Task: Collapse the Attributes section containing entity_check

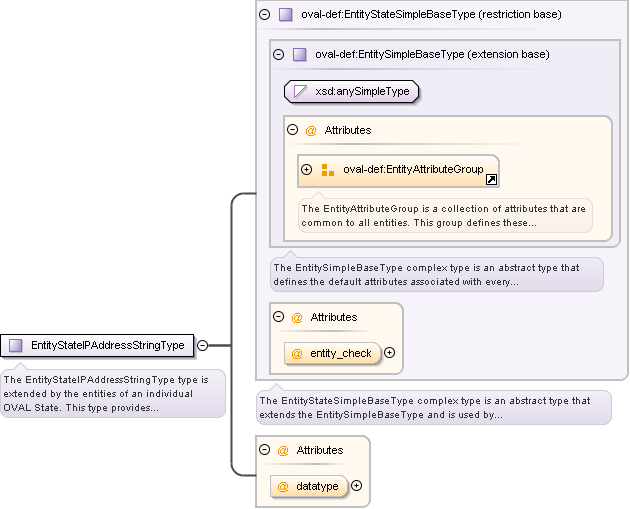Action: click(279, 317)
